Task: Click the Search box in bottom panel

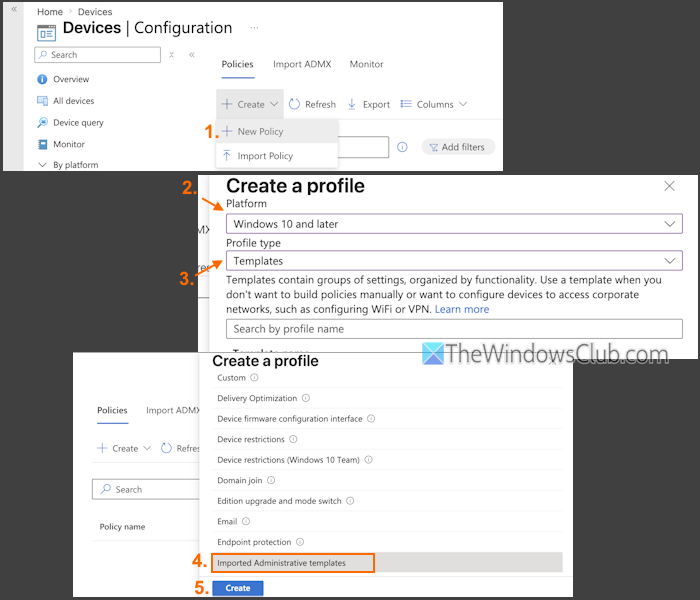Action: pos(146,489)
